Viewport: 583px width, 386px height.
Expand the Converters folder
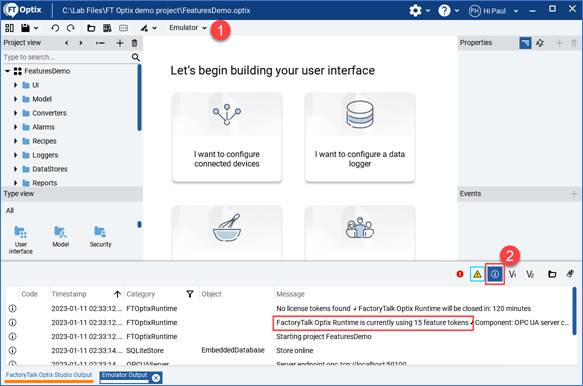[15, 113]
